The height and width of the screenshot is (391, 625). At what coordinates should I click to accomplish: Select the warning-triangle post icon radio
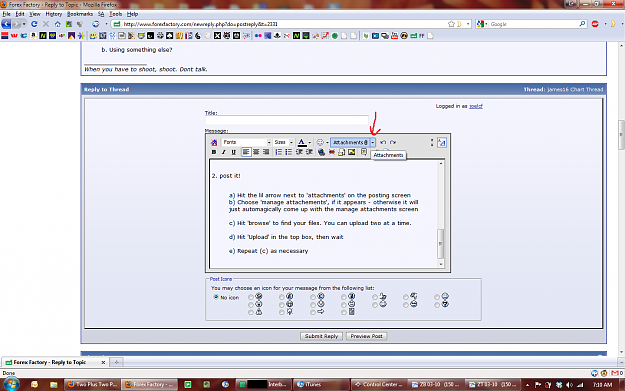251,312
